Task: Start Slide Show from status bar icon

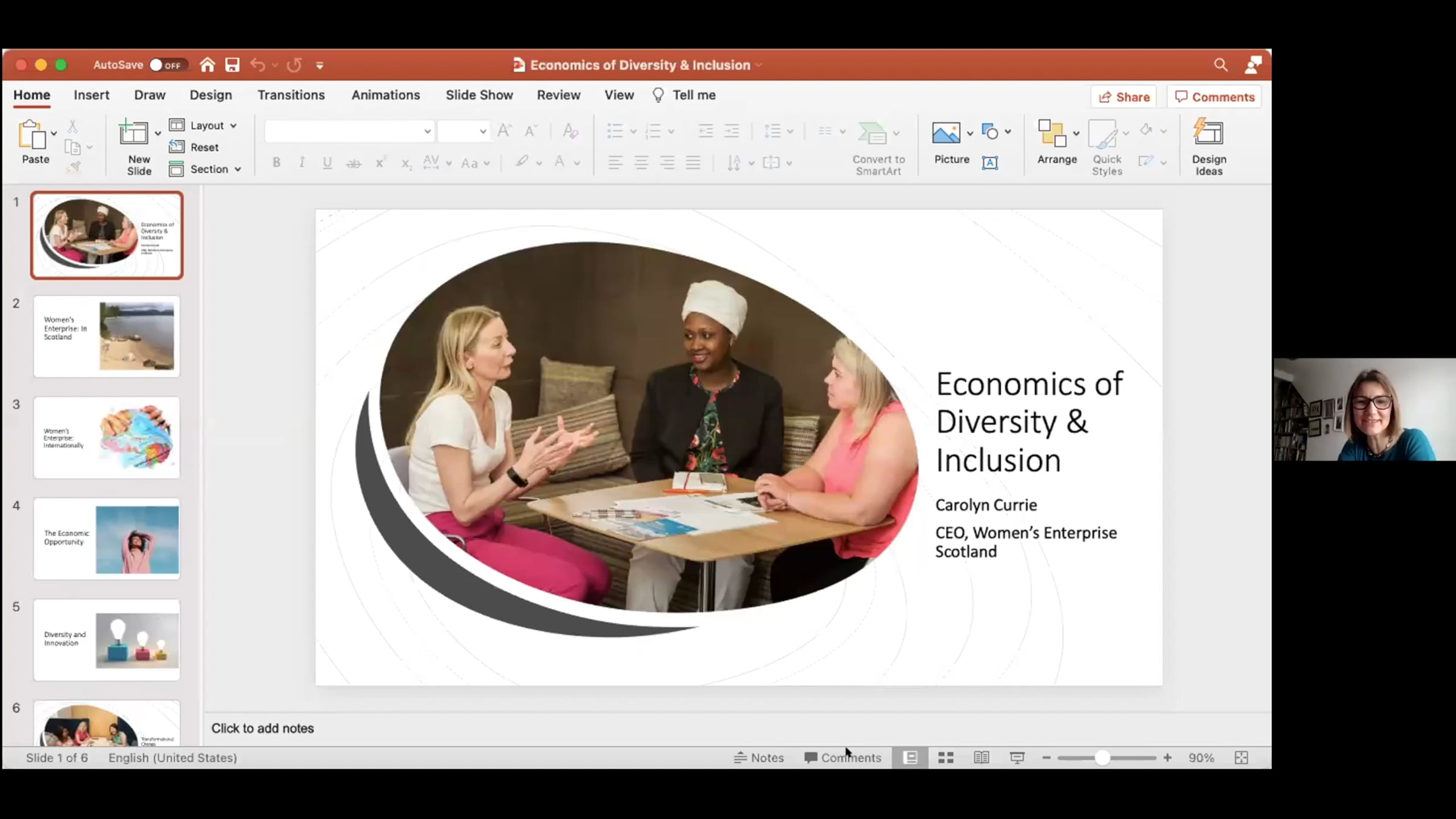Action: [1017, 758]
